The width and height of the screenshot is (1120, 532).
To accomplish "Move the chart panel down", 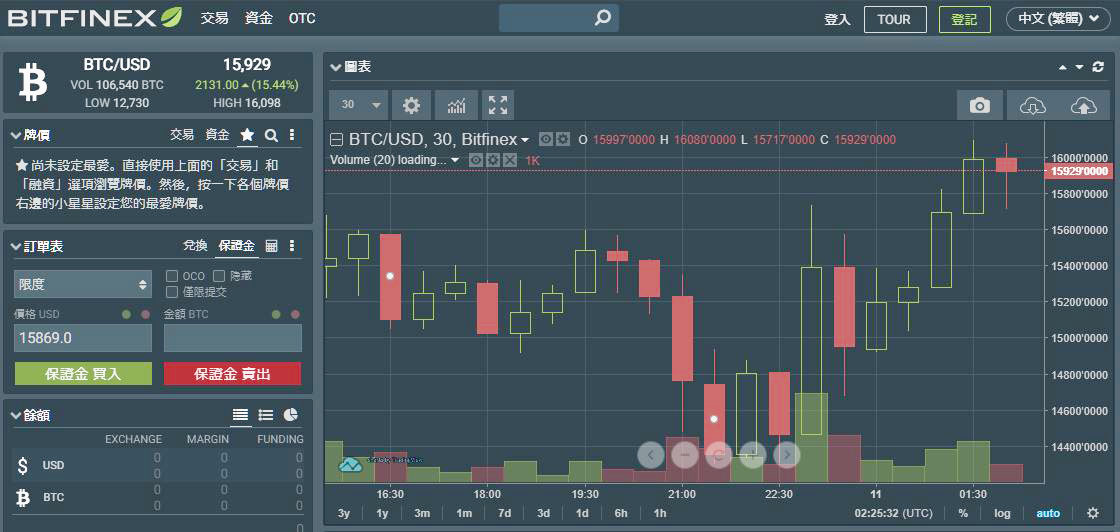I will tap(1079, 67).
